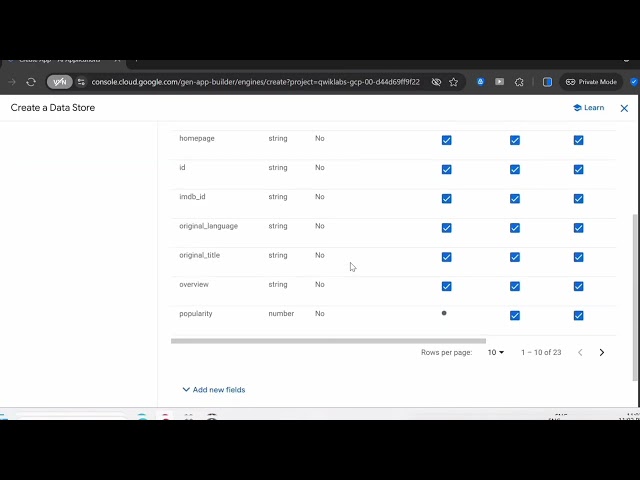Click the No value in overview row
Image resolution: width=640 pixels, height=480 pixels.
(x=320, y=284)
